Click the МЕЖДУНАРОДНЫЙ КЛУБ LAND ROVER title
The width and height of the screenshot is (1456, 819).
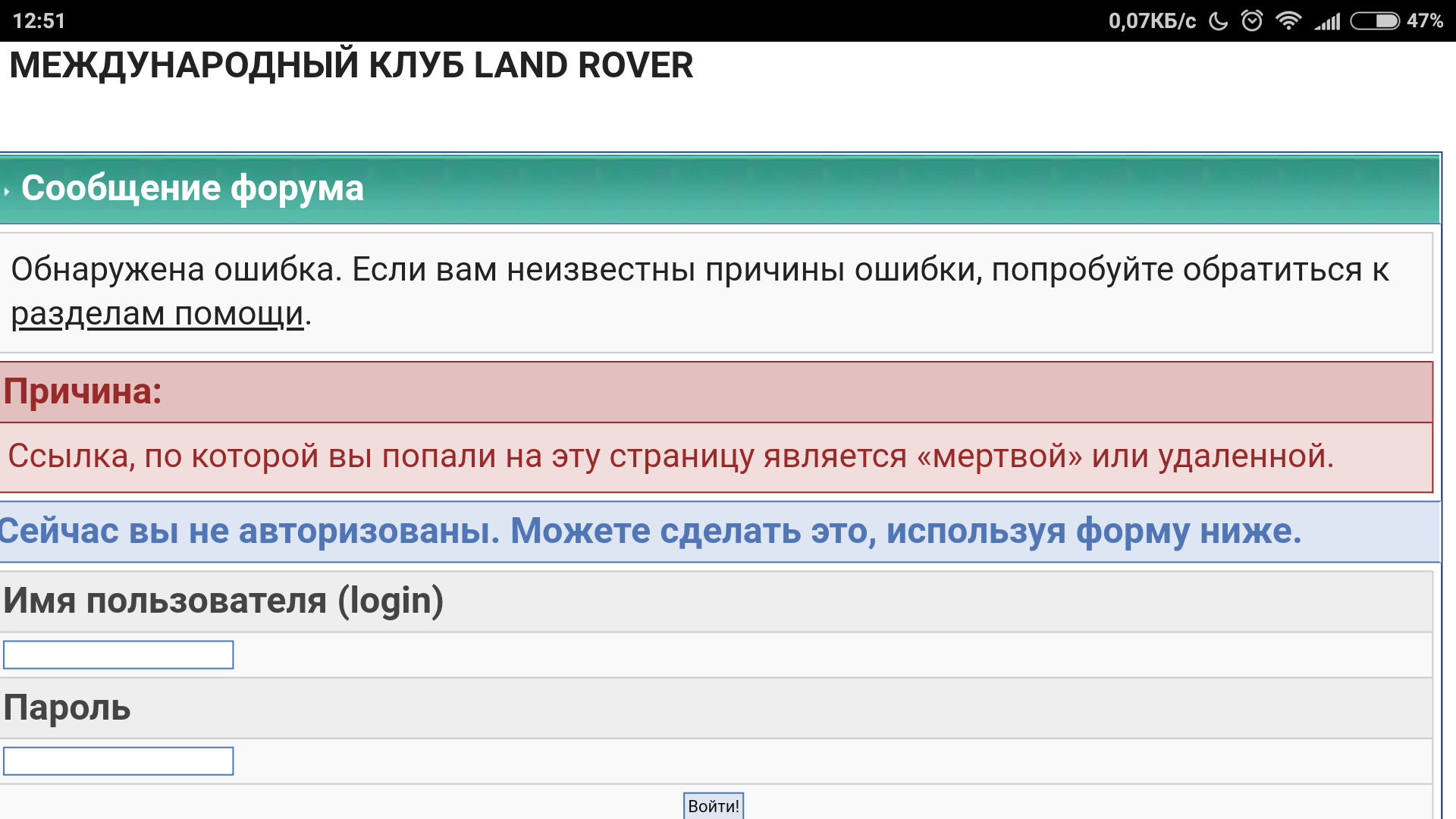[351, 65]
